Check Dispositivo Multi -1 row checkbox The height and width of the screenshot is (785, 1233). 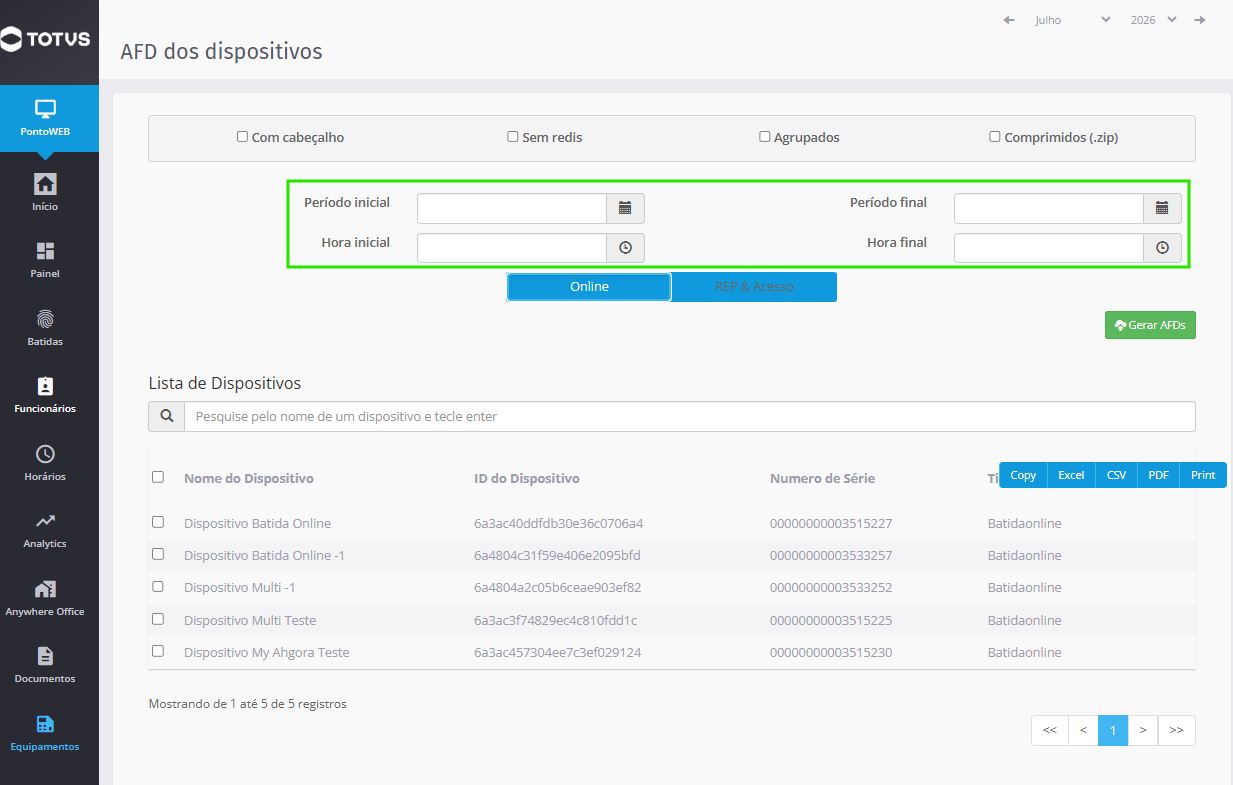coord(158,586)
